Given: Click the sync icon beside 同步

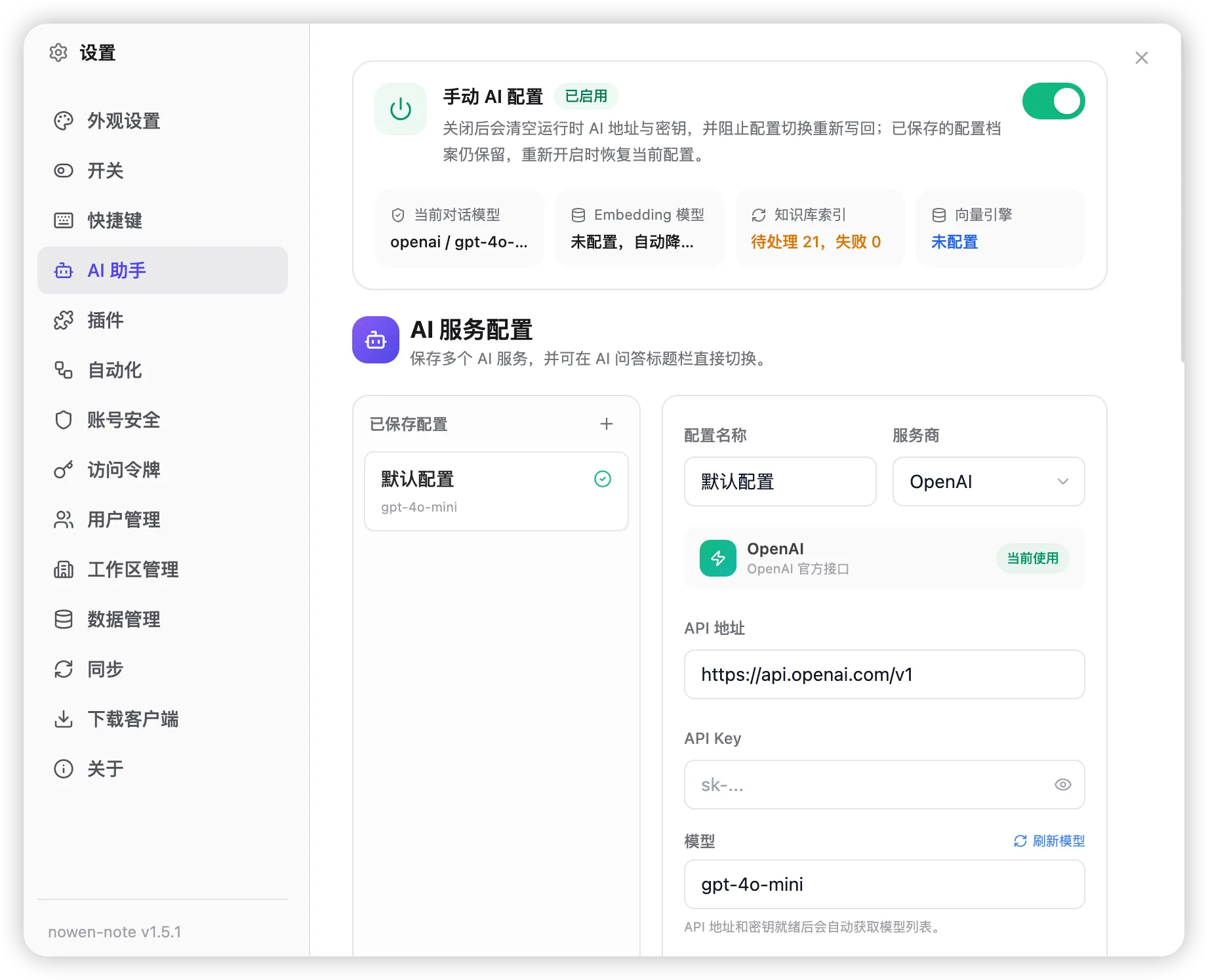Looking at the screenshot, I should pos(64,669).
